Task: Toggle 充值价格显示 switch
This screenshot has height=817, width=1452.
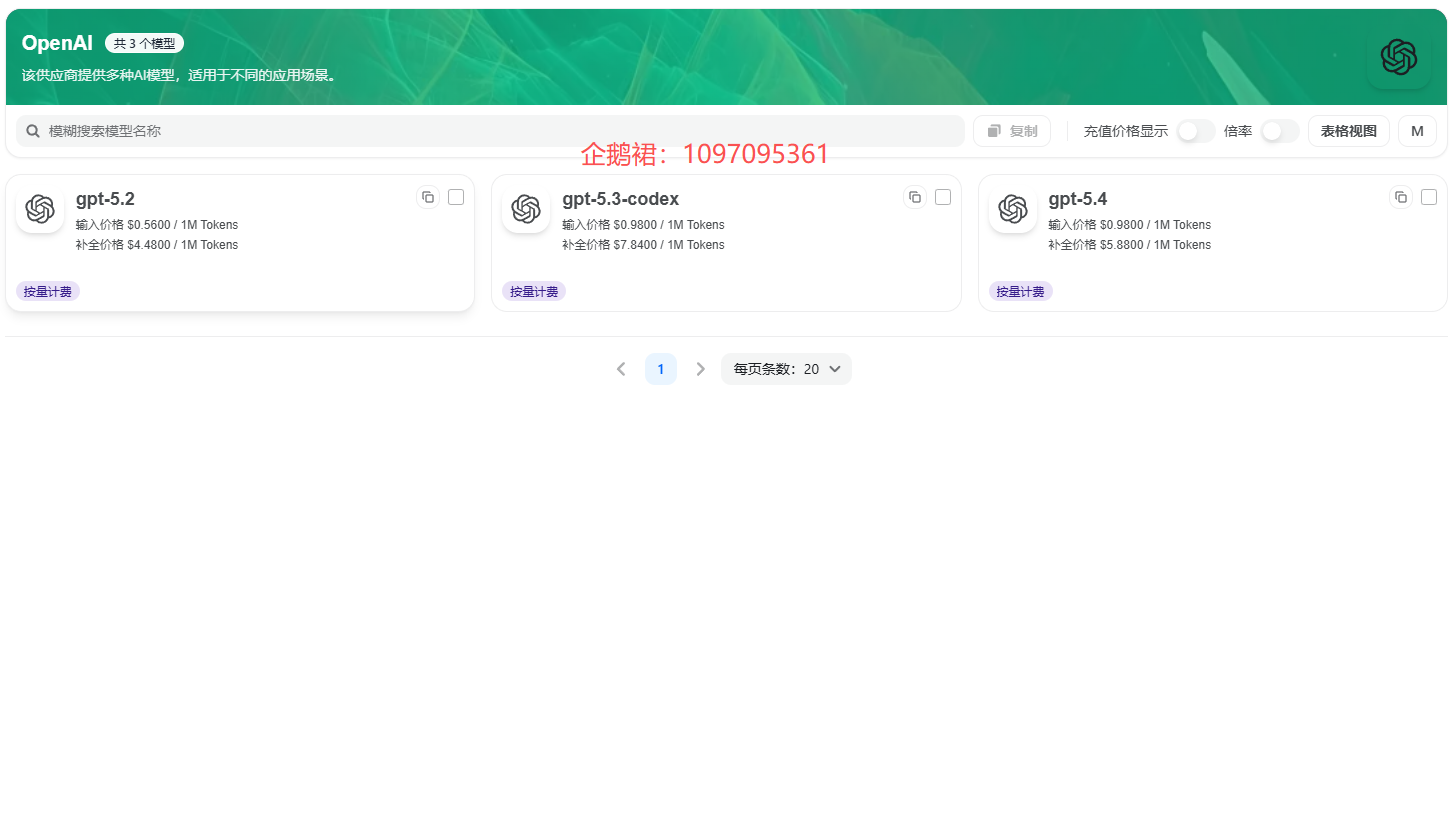Action: [x=1196, y=131]
